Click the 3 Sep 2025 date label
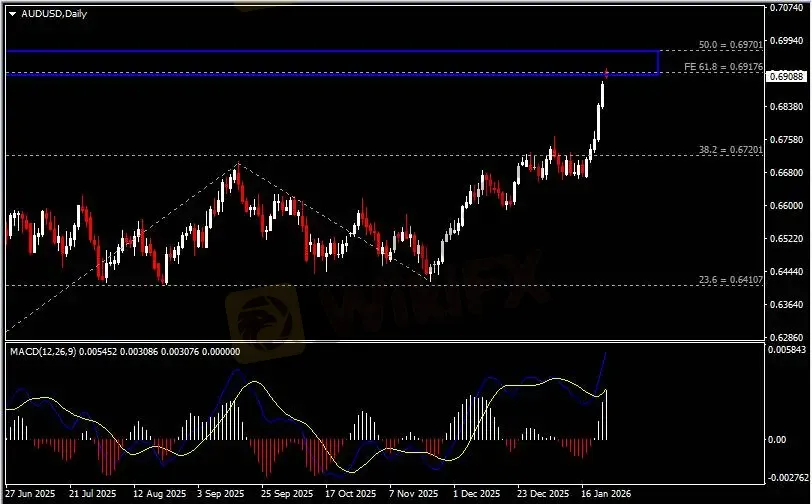812x504 pixels. pyautogui.click(x=221, y=494)
